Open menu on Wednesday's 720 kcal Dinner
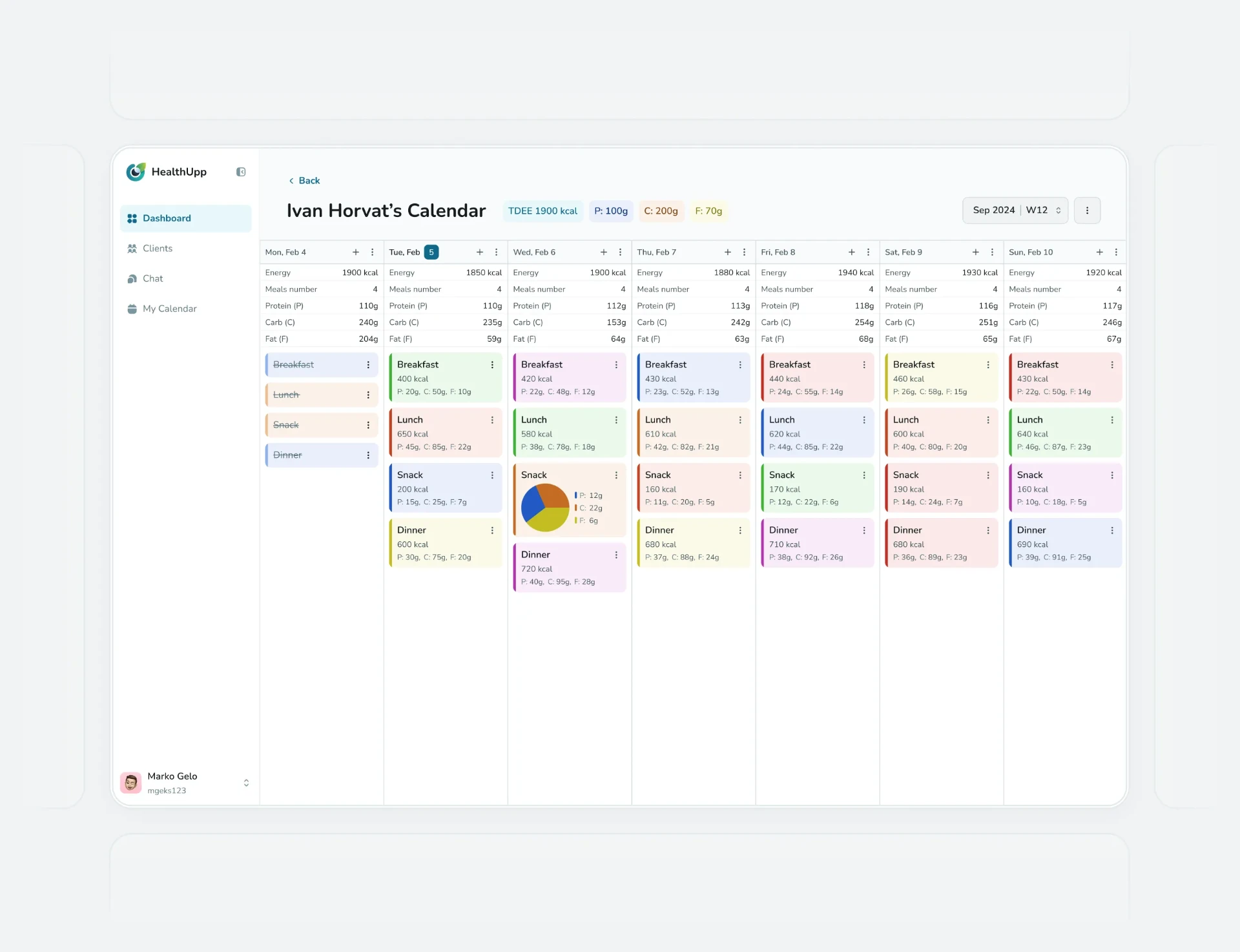 617,555
